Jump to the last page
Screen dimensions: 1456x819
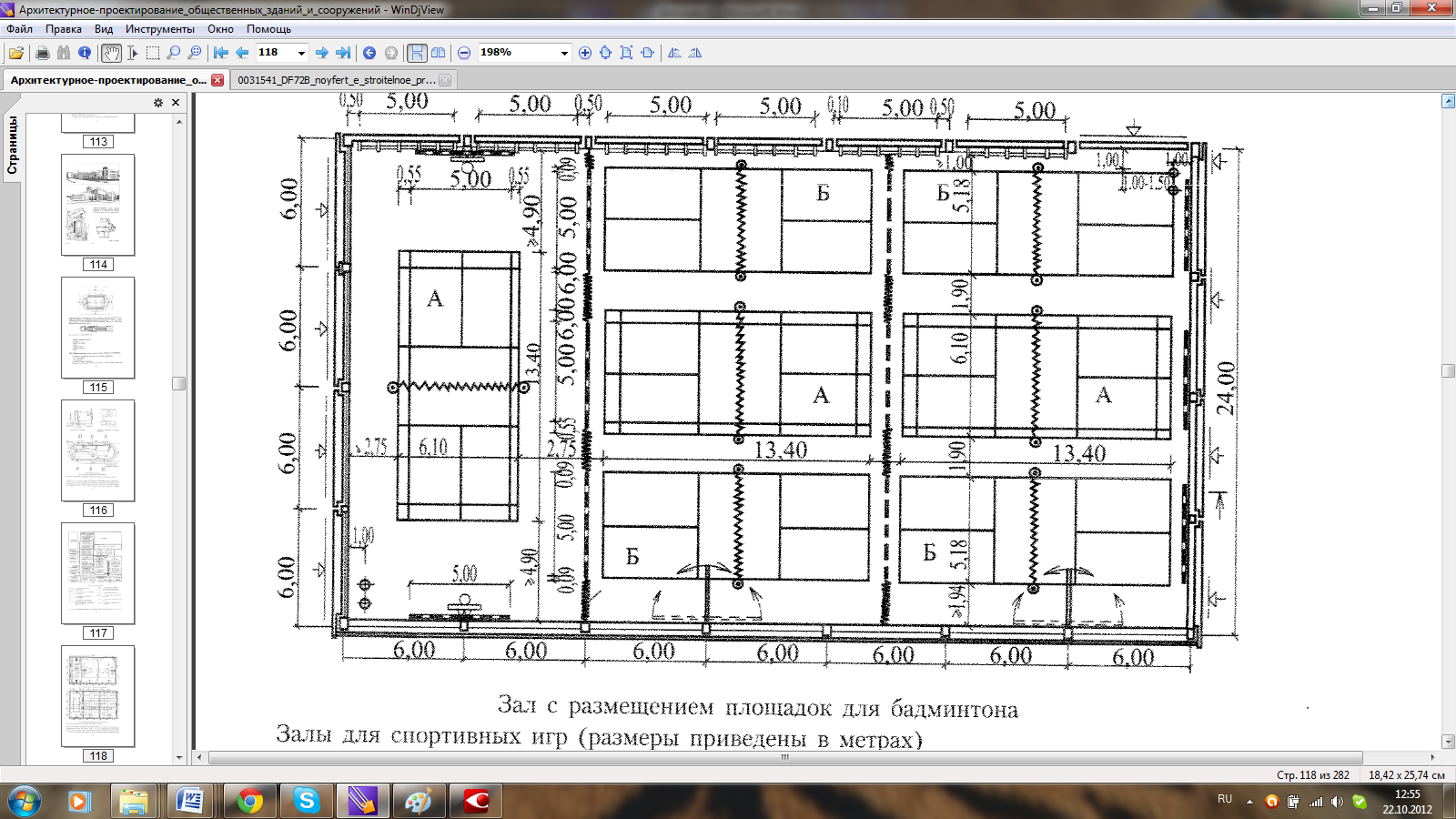pyautogui.click(x=343, y=53)
